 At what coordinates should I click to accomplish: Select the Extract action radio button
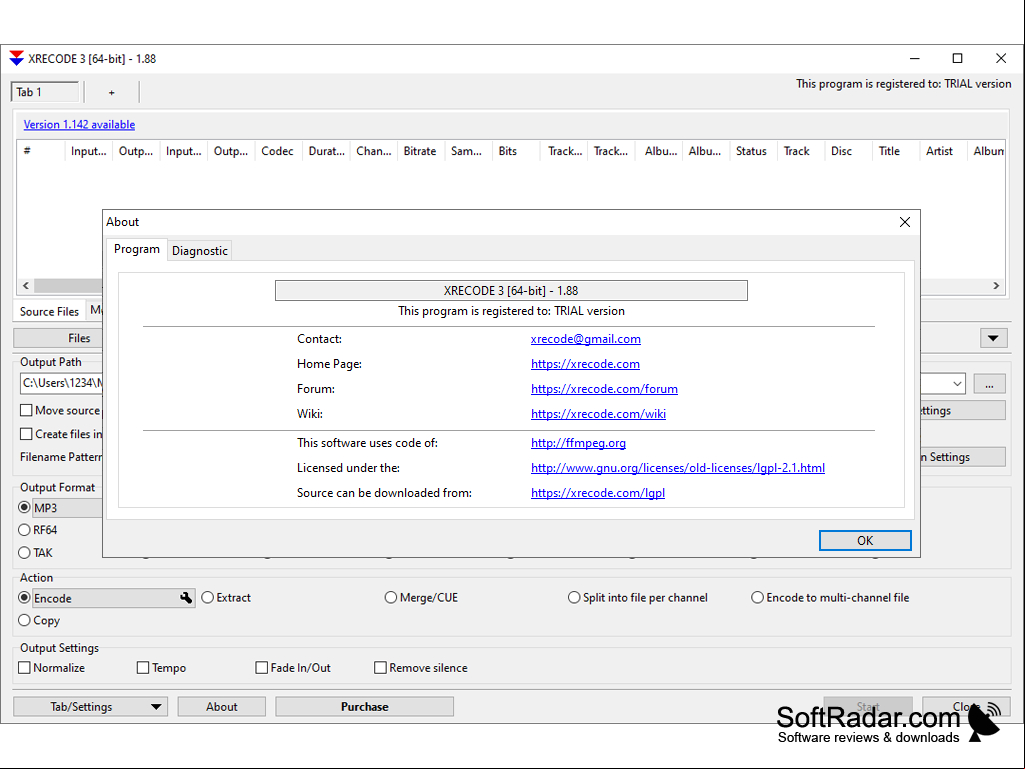pyautogui.click(x=208, y=598)
